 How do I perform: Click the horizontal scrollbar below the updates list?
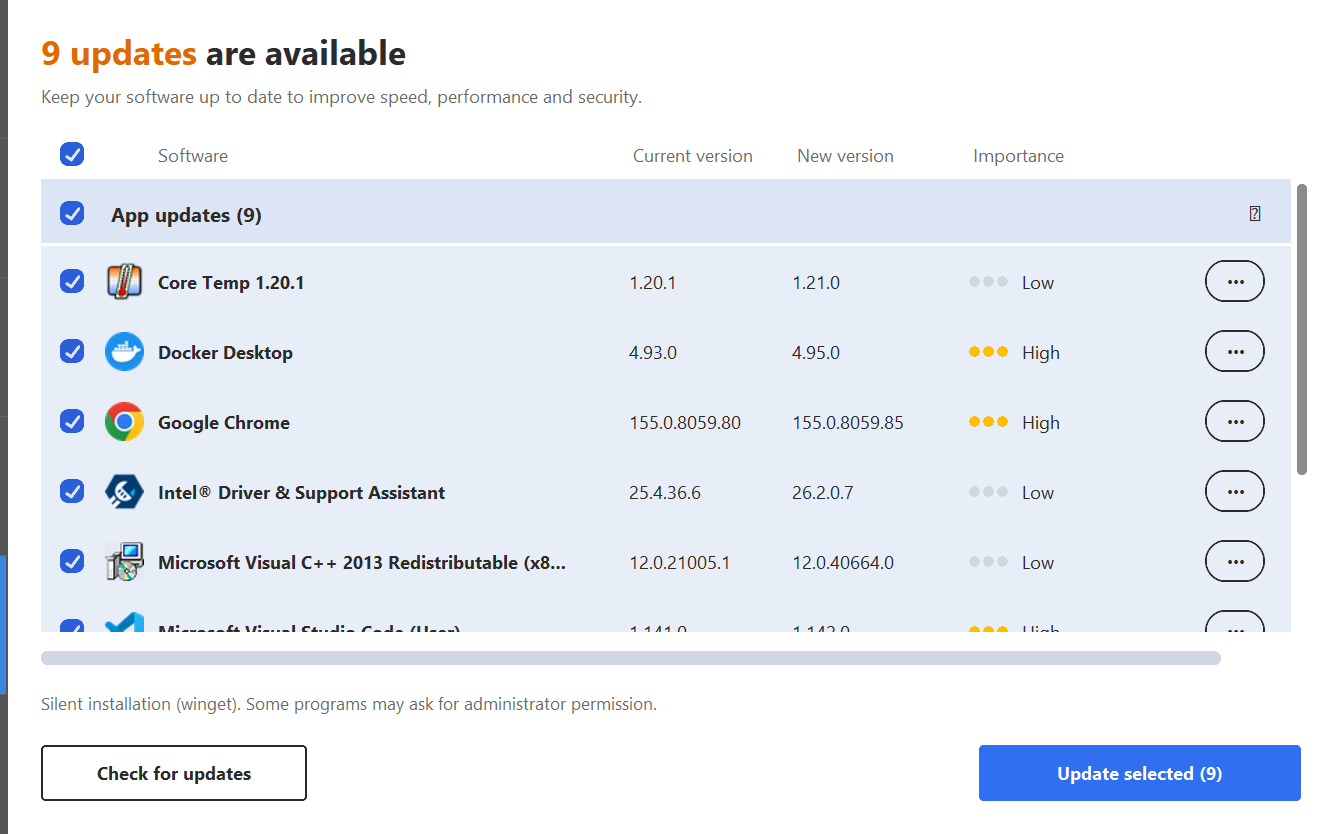[x=631, y=658]
